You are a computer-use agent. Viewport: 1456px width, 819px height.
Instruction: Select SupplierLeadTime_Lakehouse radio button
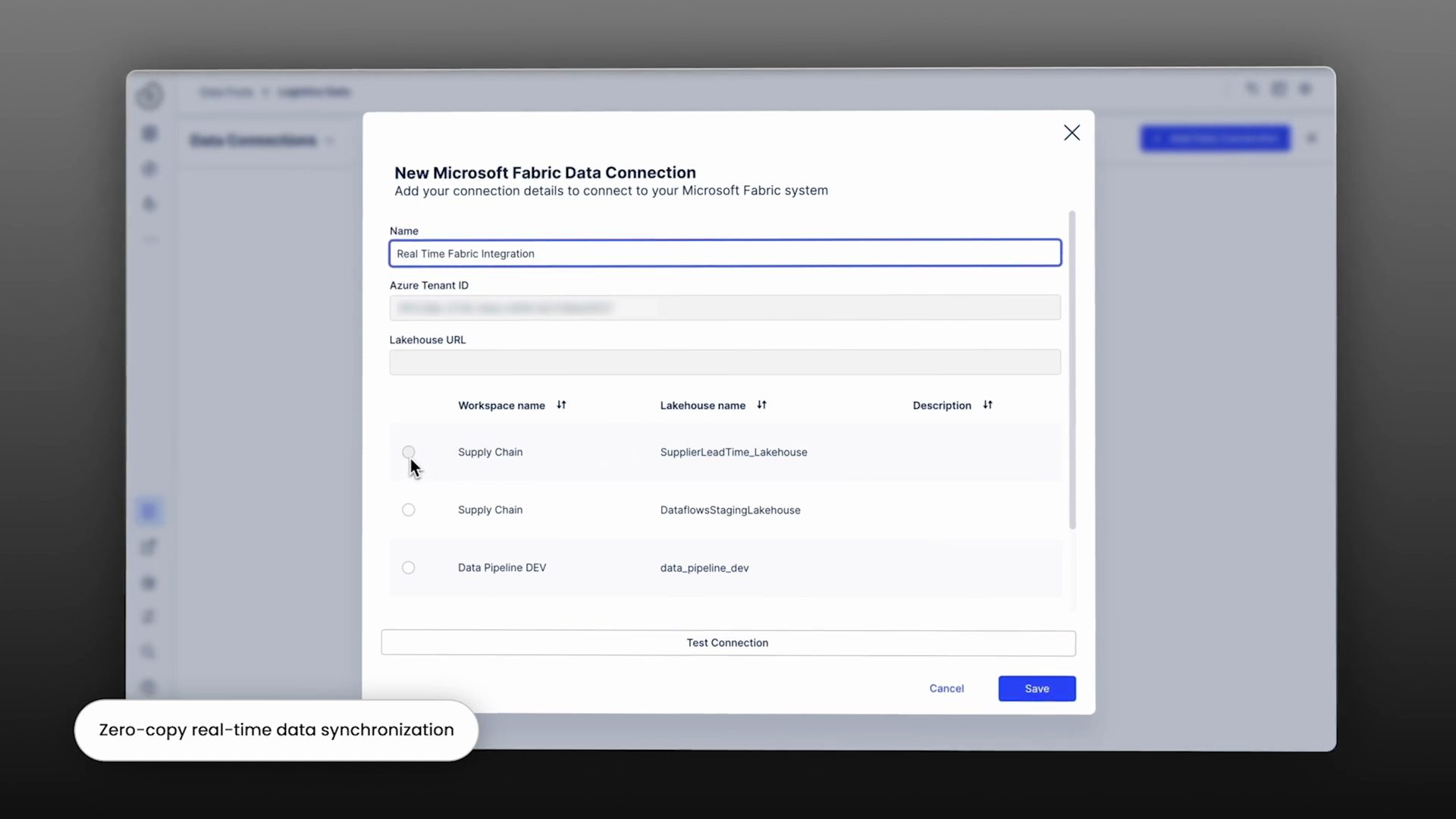409,452
